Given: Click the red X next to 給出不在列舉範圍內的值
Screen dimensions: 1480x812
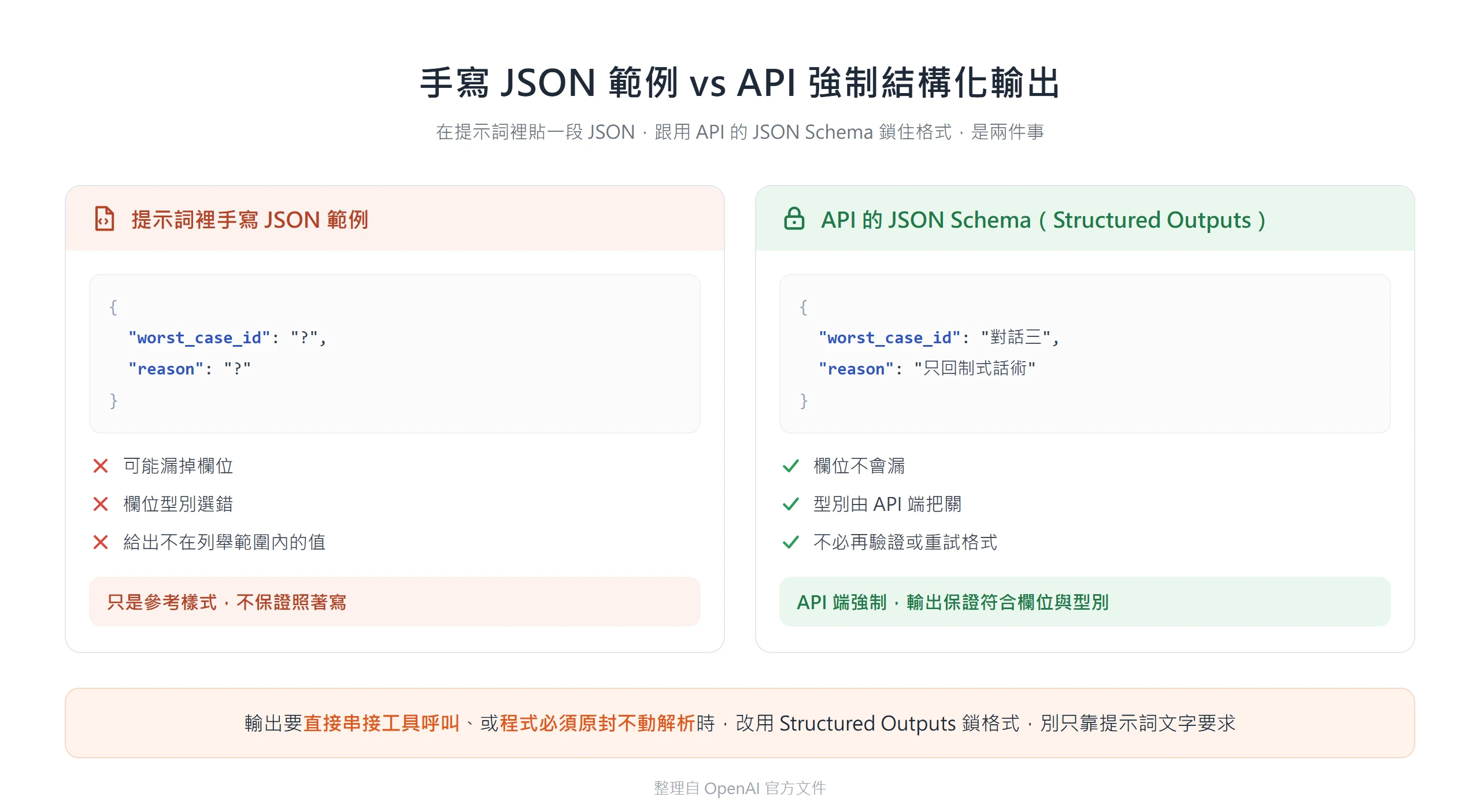Looking at the screenshot, I should coord(101,542).
